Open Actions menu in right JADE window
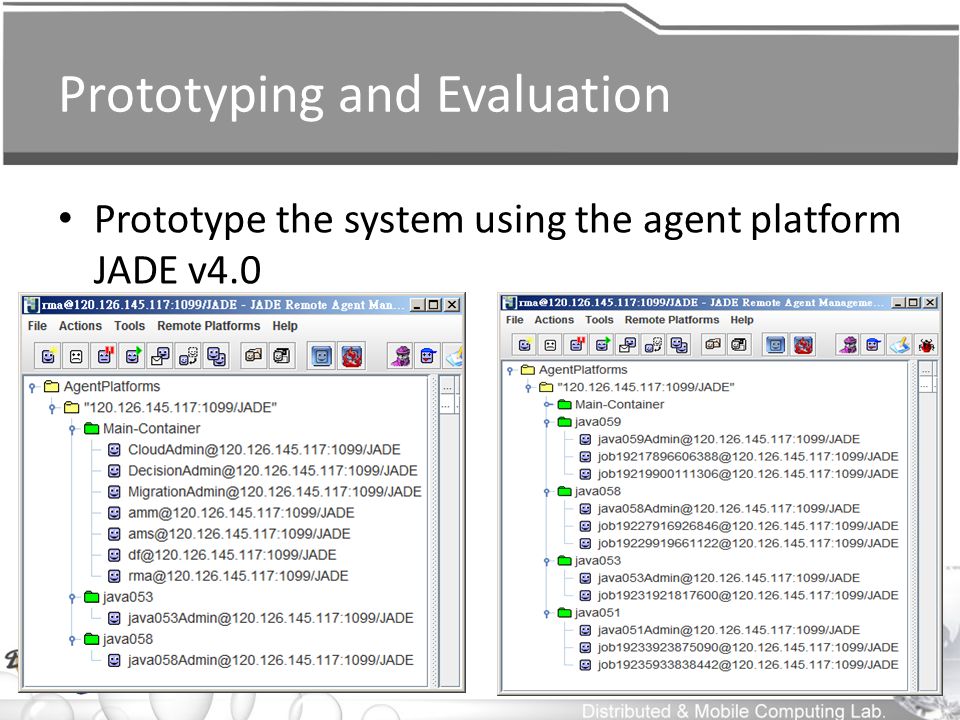960x720 pixels. (554, 320)
